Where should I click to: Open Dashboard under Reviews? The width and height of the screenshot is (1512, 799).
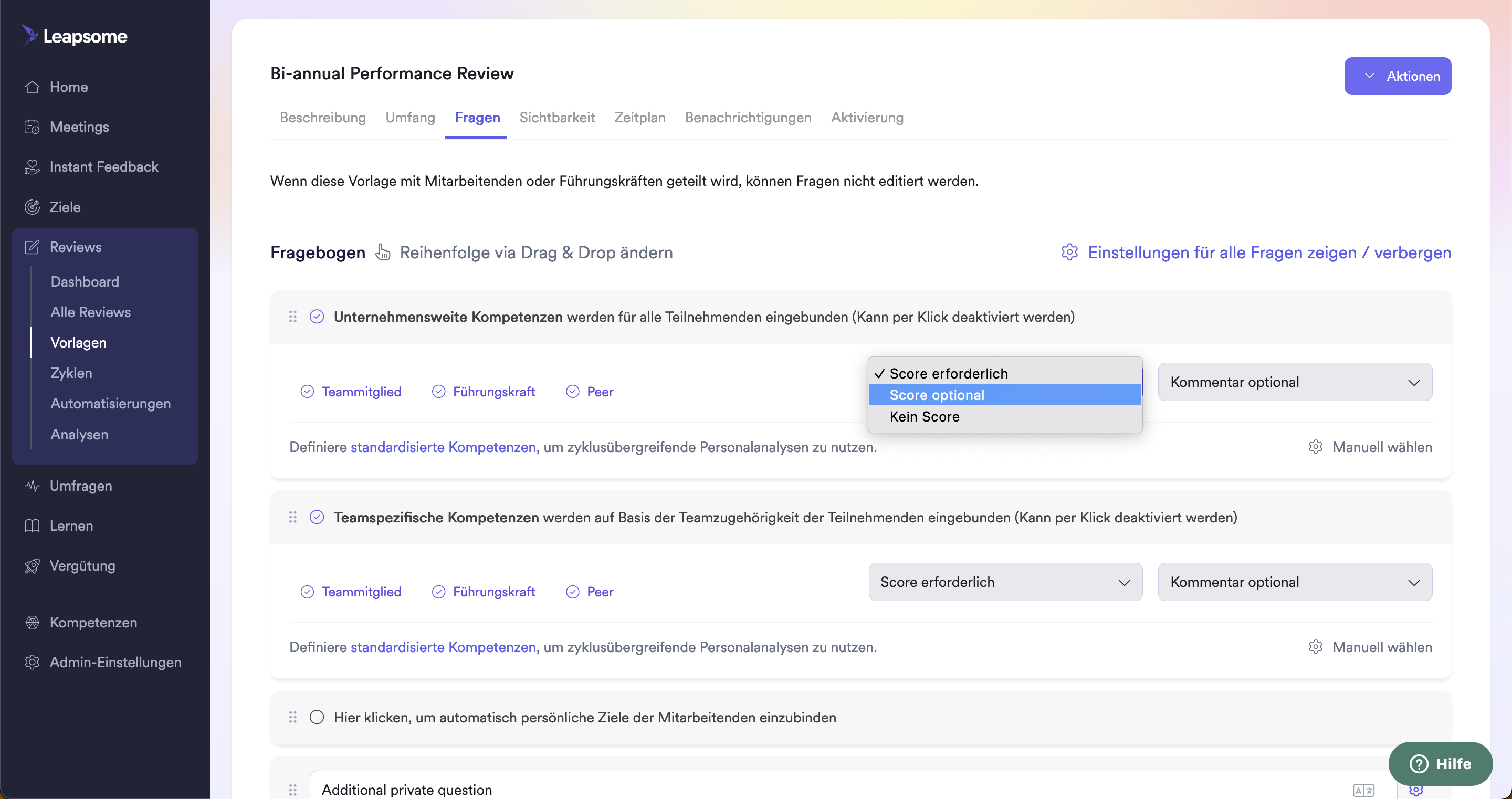tap(85, 281)
